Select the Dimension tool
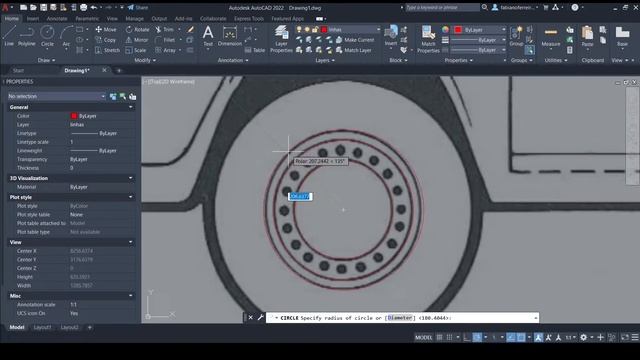 pyautogui.click(x=230, y=36)
